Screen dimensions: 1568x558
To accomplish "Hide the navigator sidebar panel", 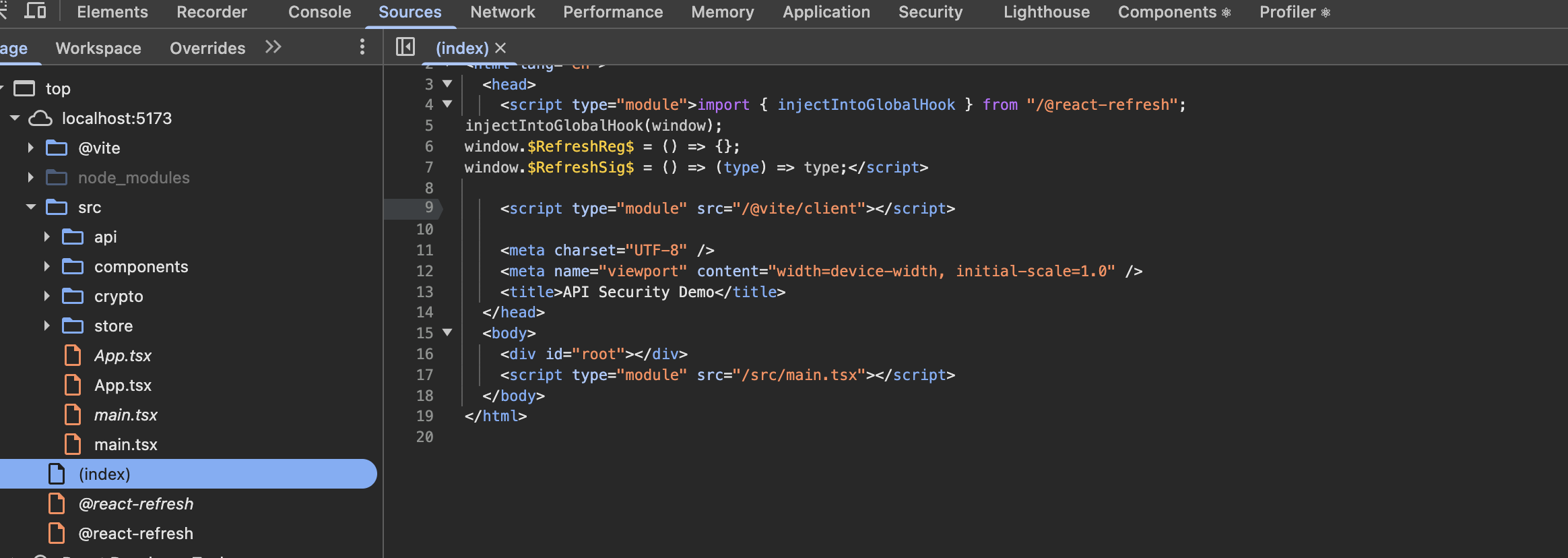I will coord(405,47).
